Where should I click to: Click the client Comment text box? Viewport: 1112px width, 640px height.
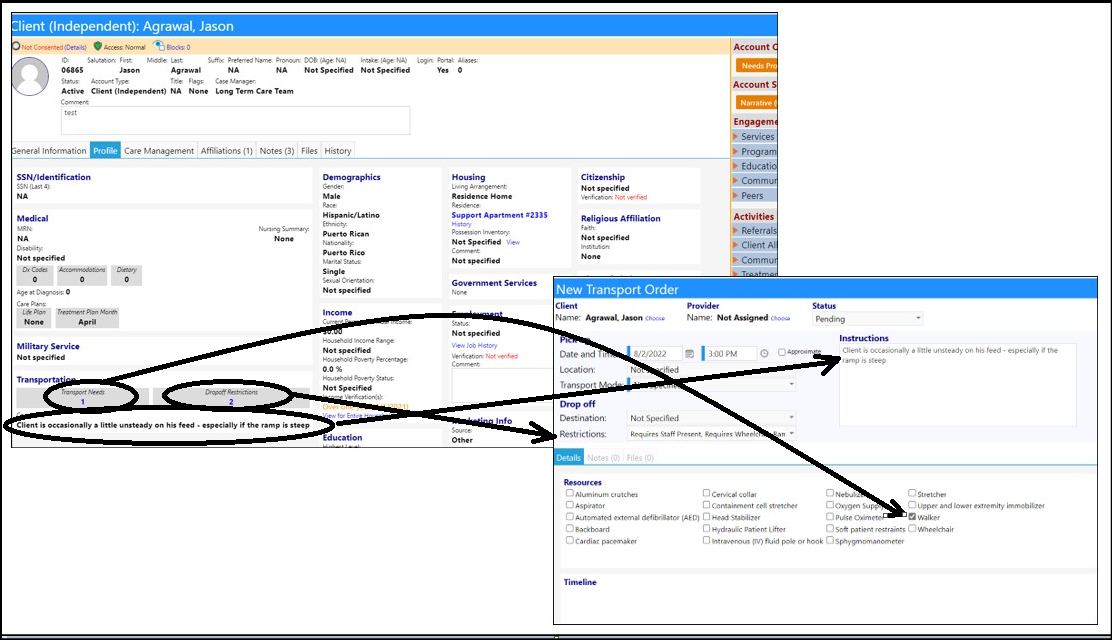[235, 121]
